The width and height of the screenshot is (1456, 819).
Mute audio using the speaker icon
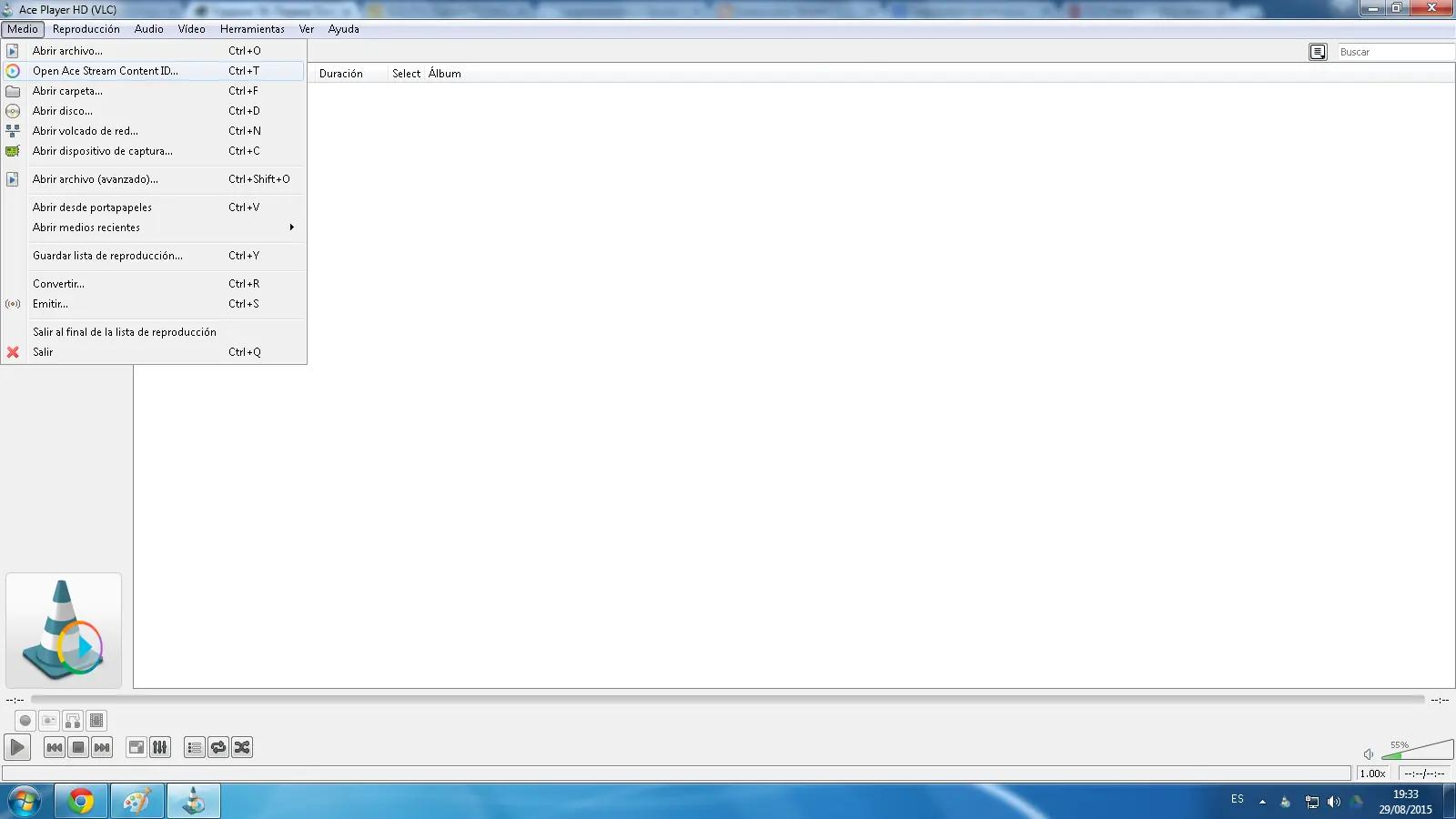point(1369,753)
